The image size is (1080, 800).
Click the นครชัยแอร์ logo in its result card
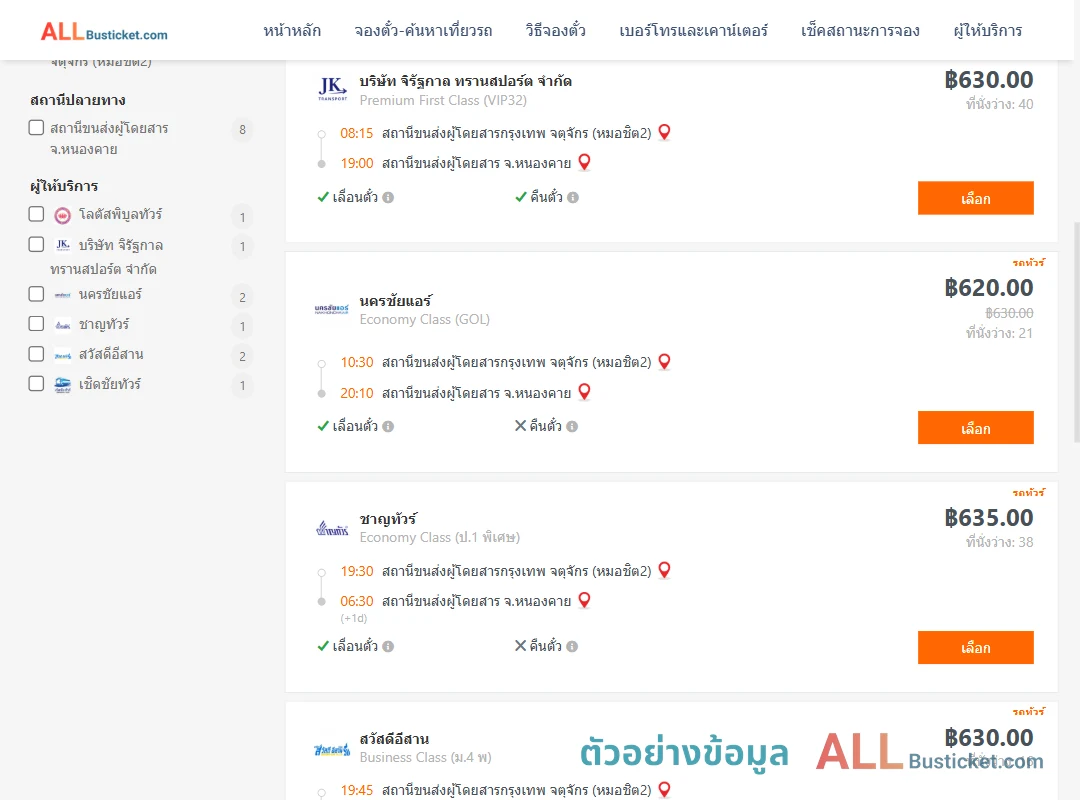pos(332,309)
